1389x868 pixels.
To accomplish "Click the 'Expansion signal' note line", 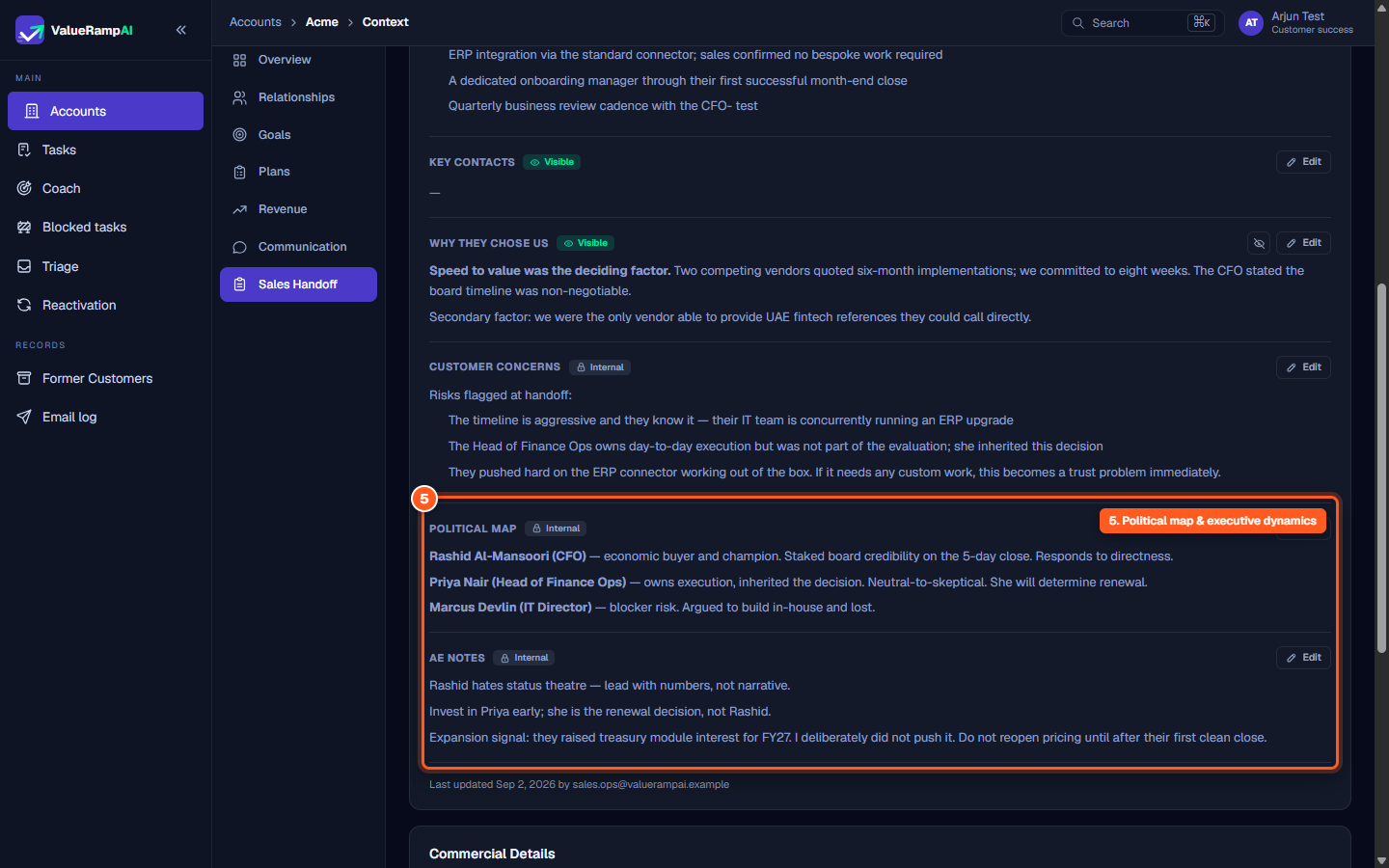I will pos(848,738).
